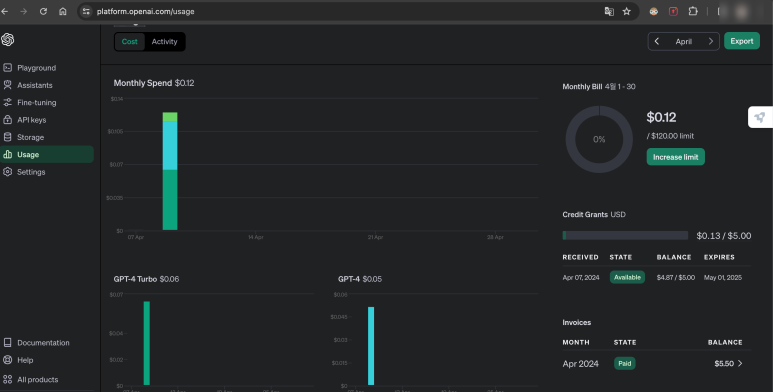The width and height of the screenshot is (773, 392).
Task: Click the browser forward arrow
Action: (24, 11)
